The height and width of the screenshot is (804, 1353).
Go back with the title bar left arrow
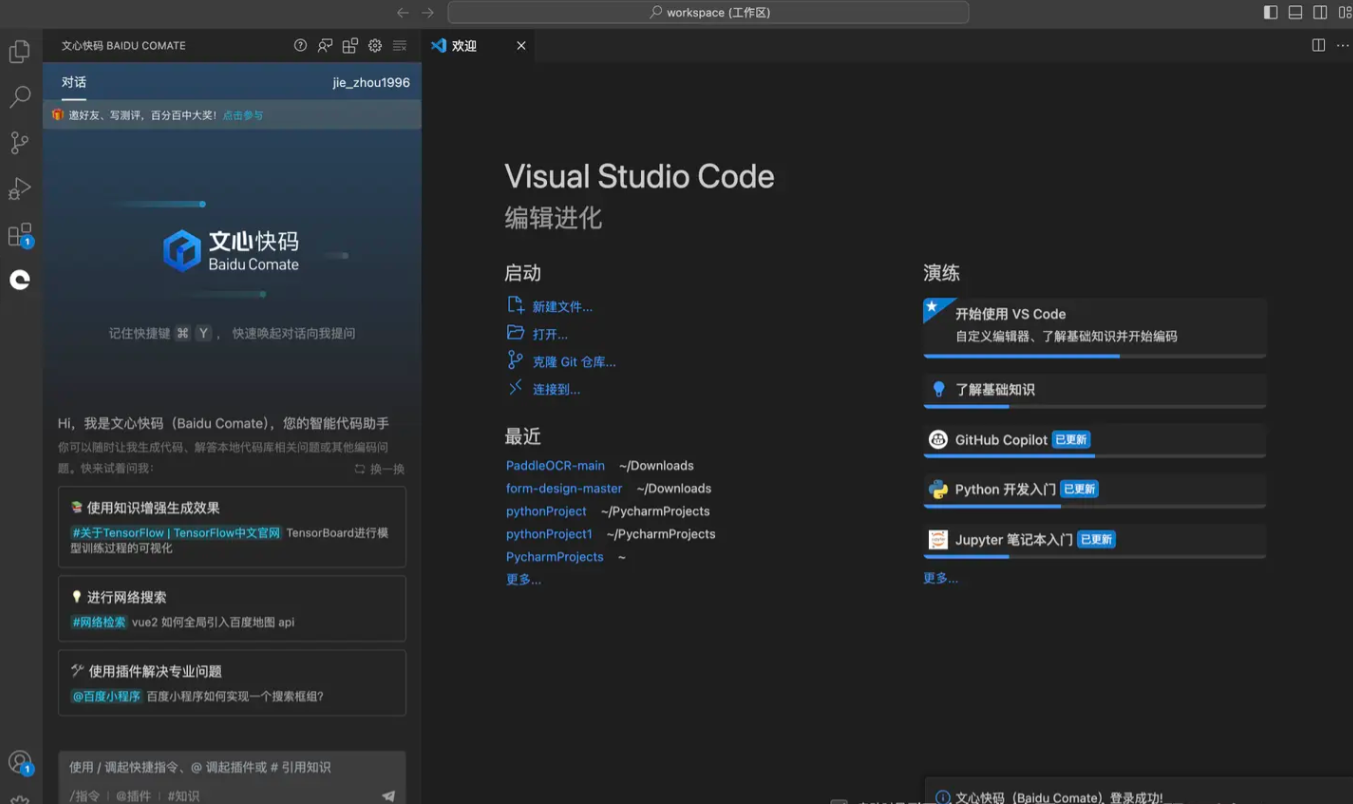click(x=403, y=13)
